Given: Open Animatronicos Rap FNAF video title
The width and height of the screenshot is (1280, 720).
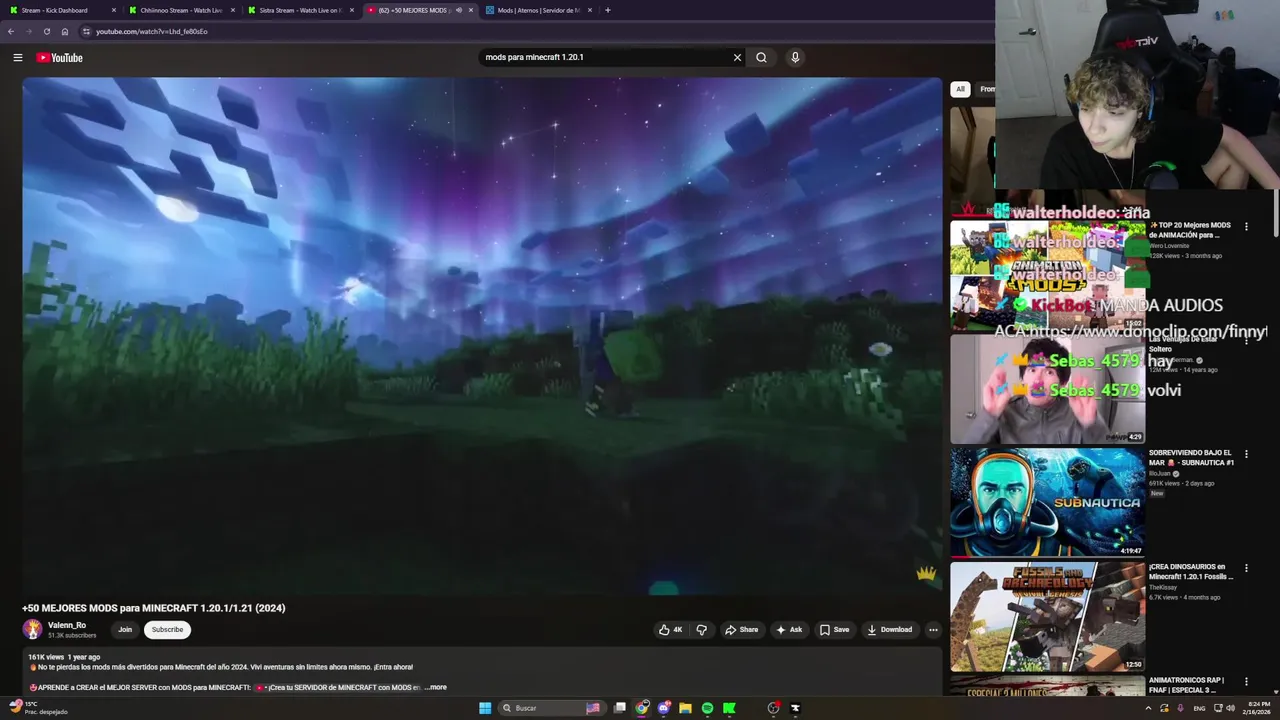Looking at the screenshot, I should 1187,685.
